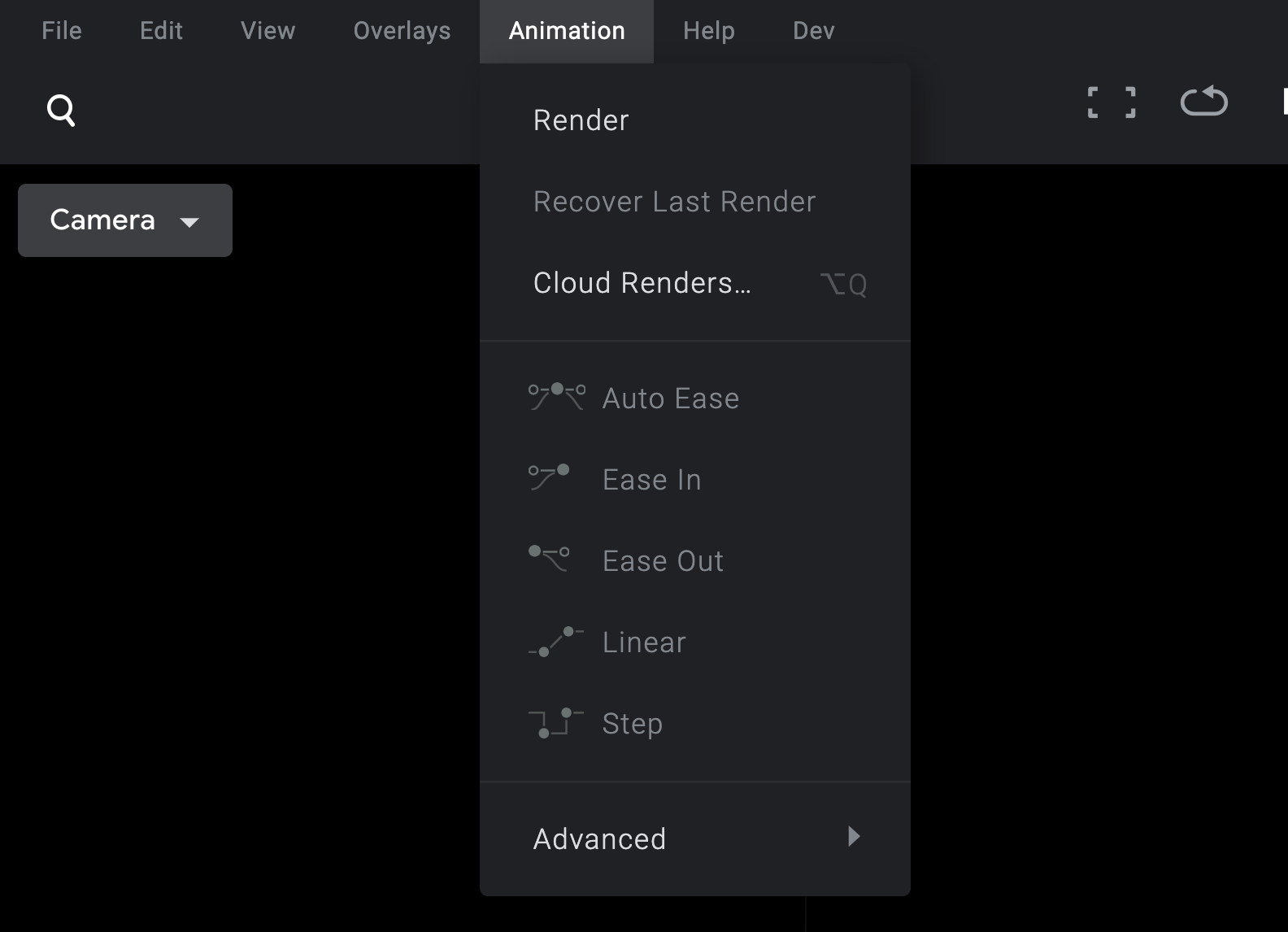The height and width of the screenshot is (932, 1288).
Task: Click the loop arrow icon in toolbar
Action: (1203, 102)
